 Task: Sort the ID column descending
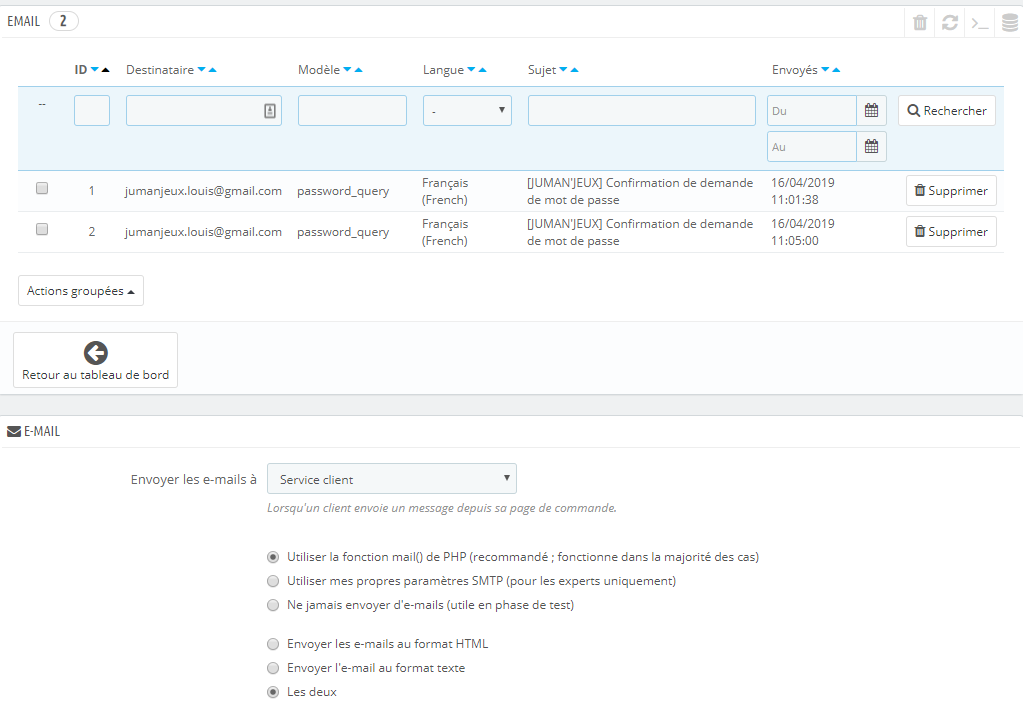pos(95,69)
